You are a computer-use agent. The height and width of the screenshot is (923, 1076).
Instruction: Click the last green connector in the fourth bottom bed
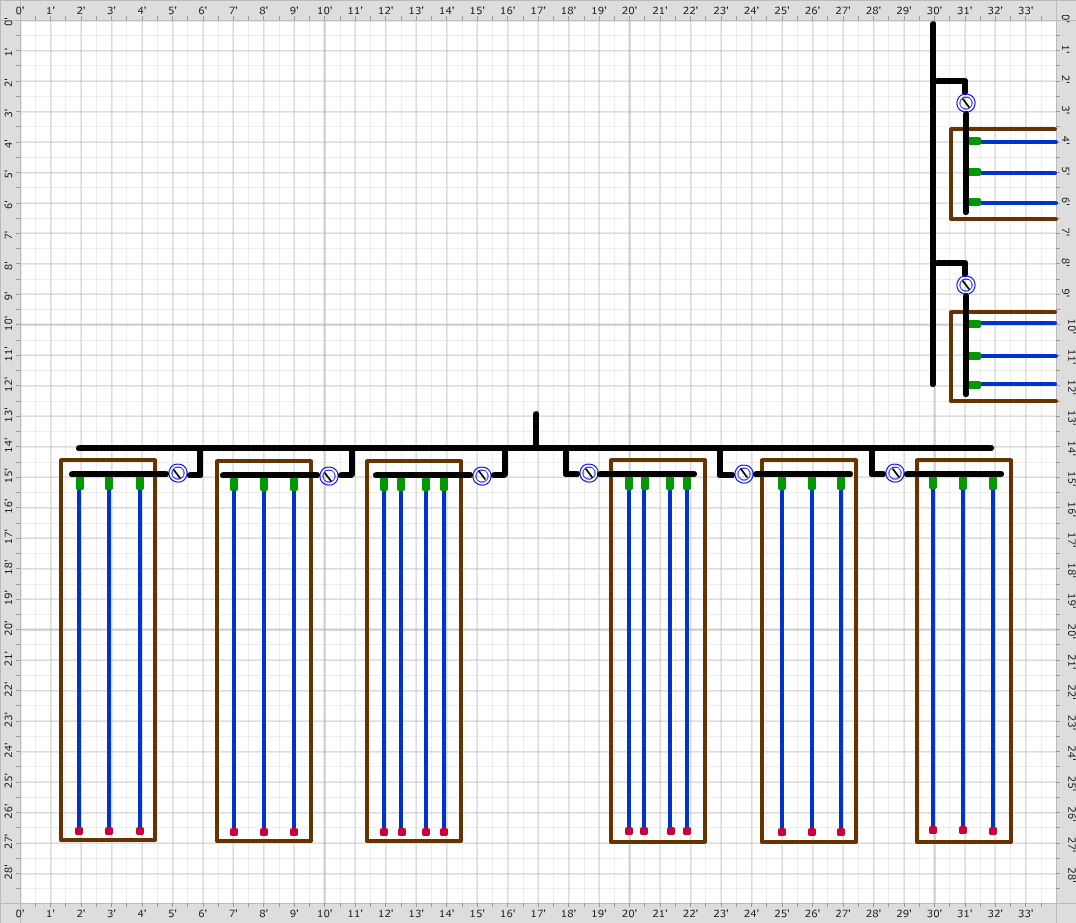(x=687, y=483)
